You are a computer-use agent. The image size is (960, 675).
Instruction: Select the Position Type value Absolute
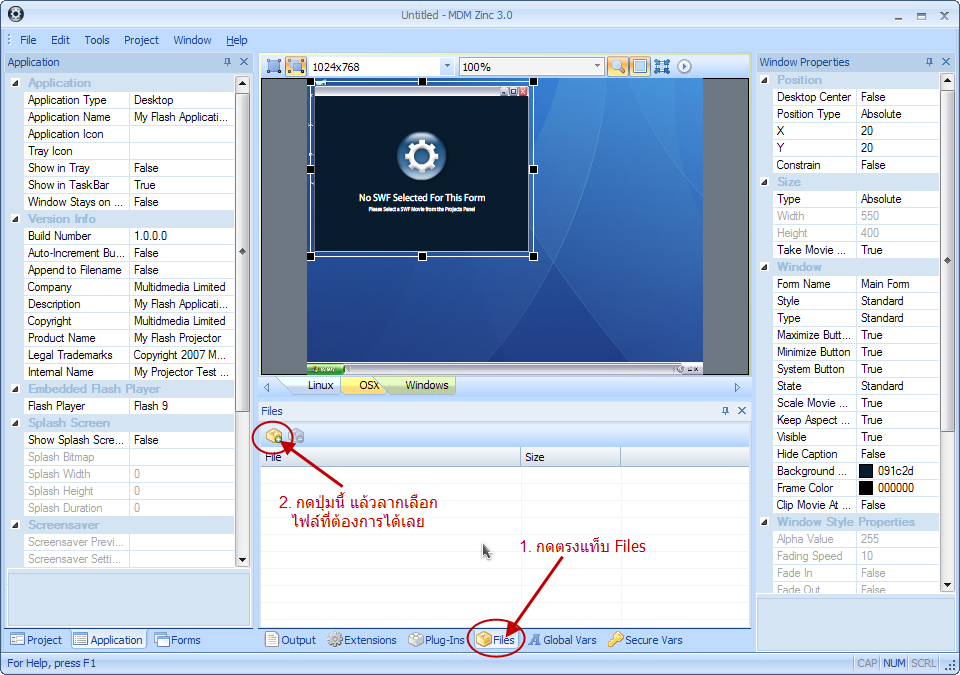898,114
